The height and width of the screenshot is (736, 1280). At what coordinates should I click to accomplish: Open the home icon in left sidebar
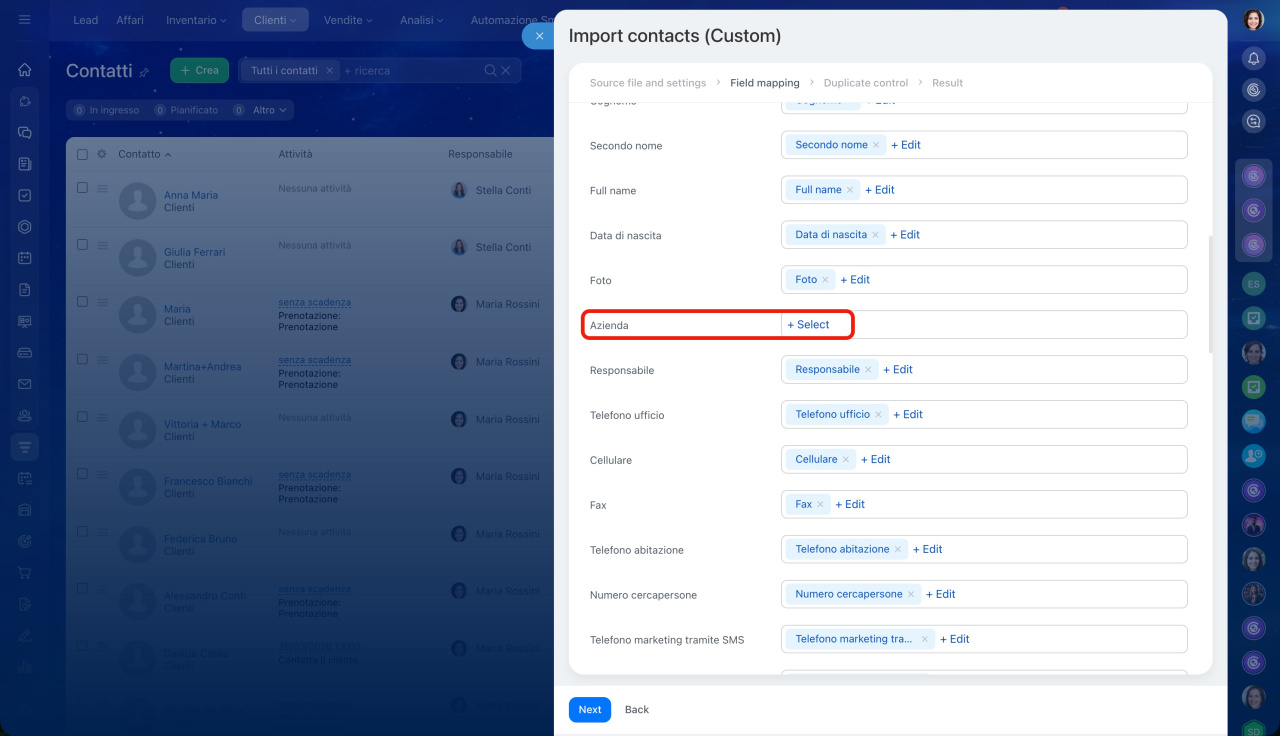[x=25, y=70]
